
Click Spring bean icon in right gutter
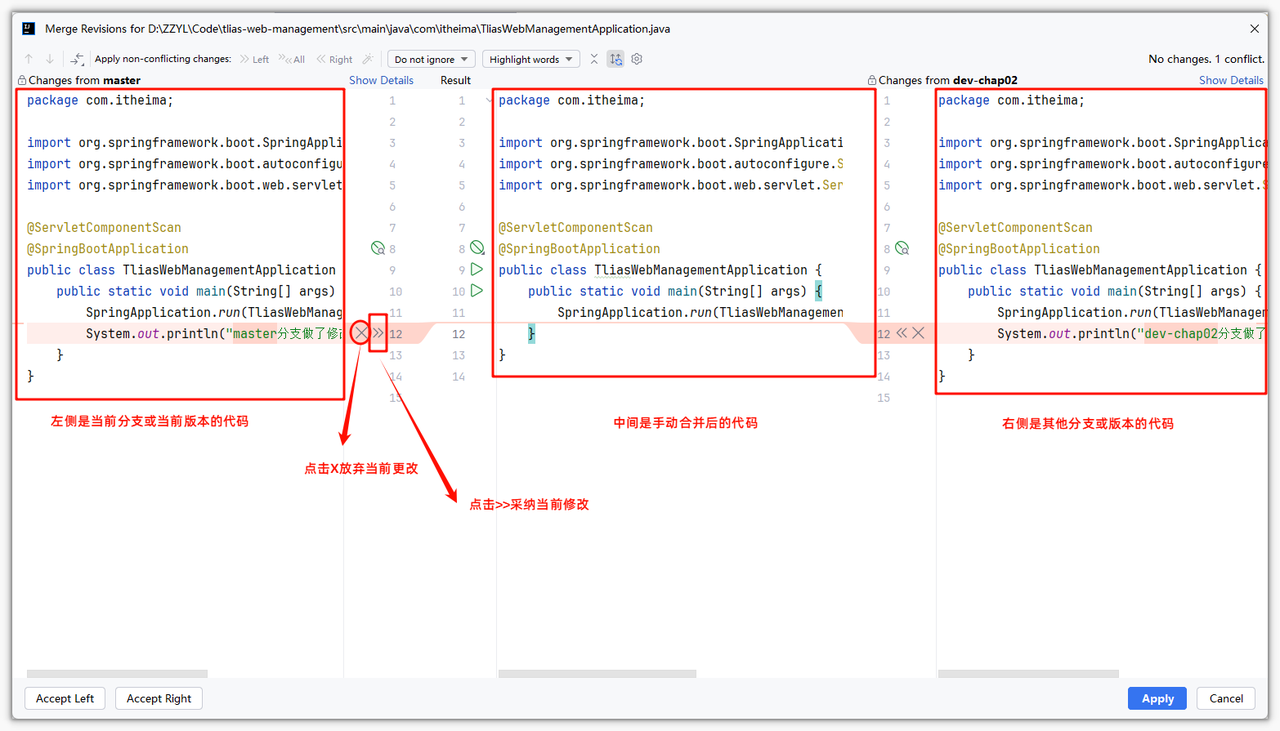click(x=902, y=248)
